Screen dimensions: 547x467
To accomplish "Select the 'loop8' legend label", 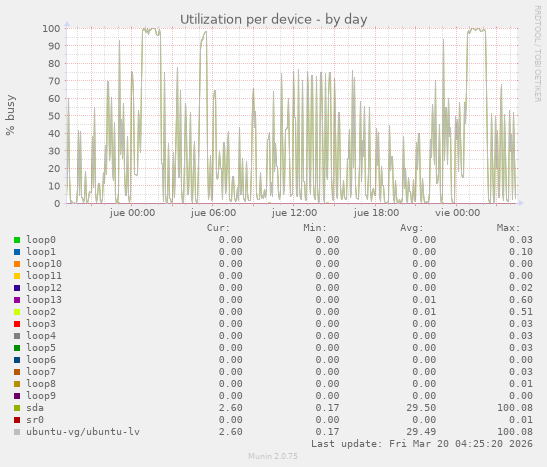I will [x=41, y=384].
